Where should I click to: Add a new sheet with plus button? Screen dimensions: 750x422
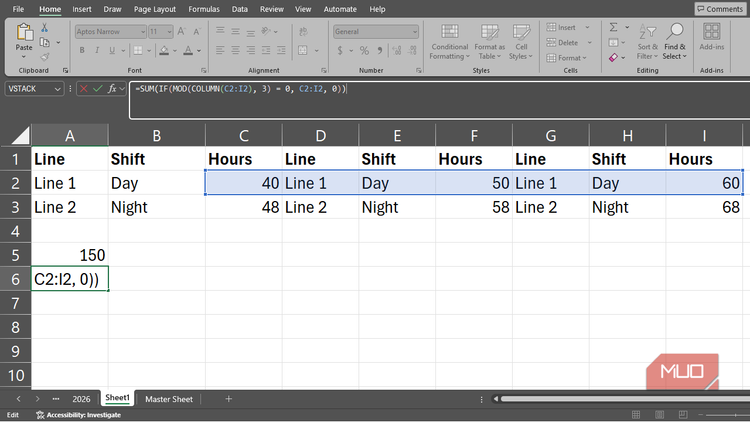point(229,399)
